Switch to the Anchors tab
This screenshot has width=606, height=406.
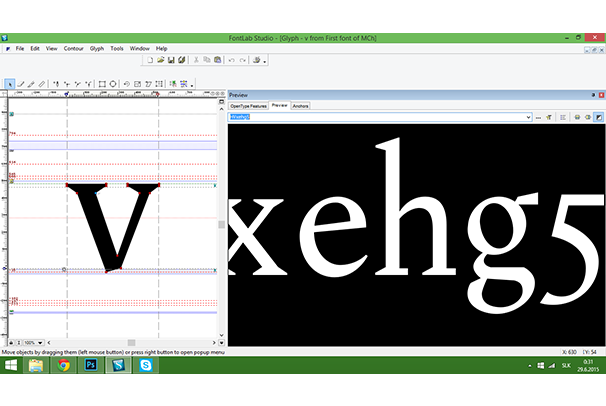pyautogui.click(x=300, y=105)
